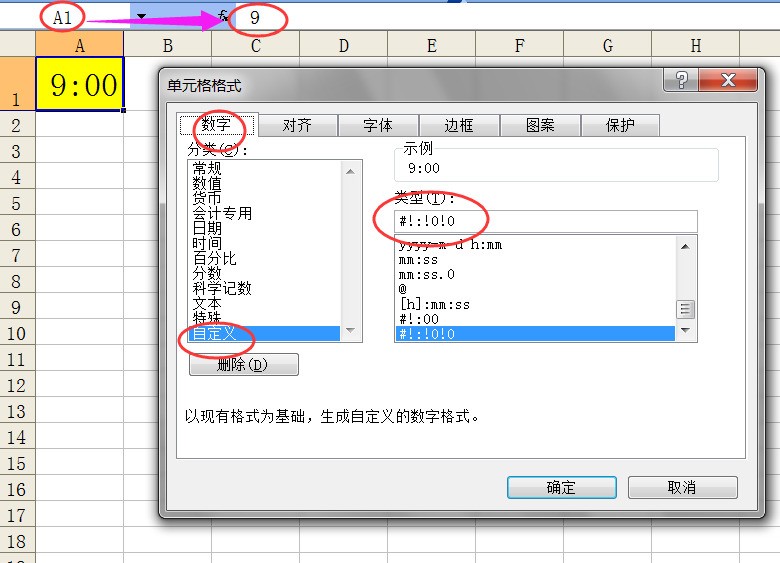The image size is (780, 563).
Task: Select row 14 header
Action: pos(17,437)
